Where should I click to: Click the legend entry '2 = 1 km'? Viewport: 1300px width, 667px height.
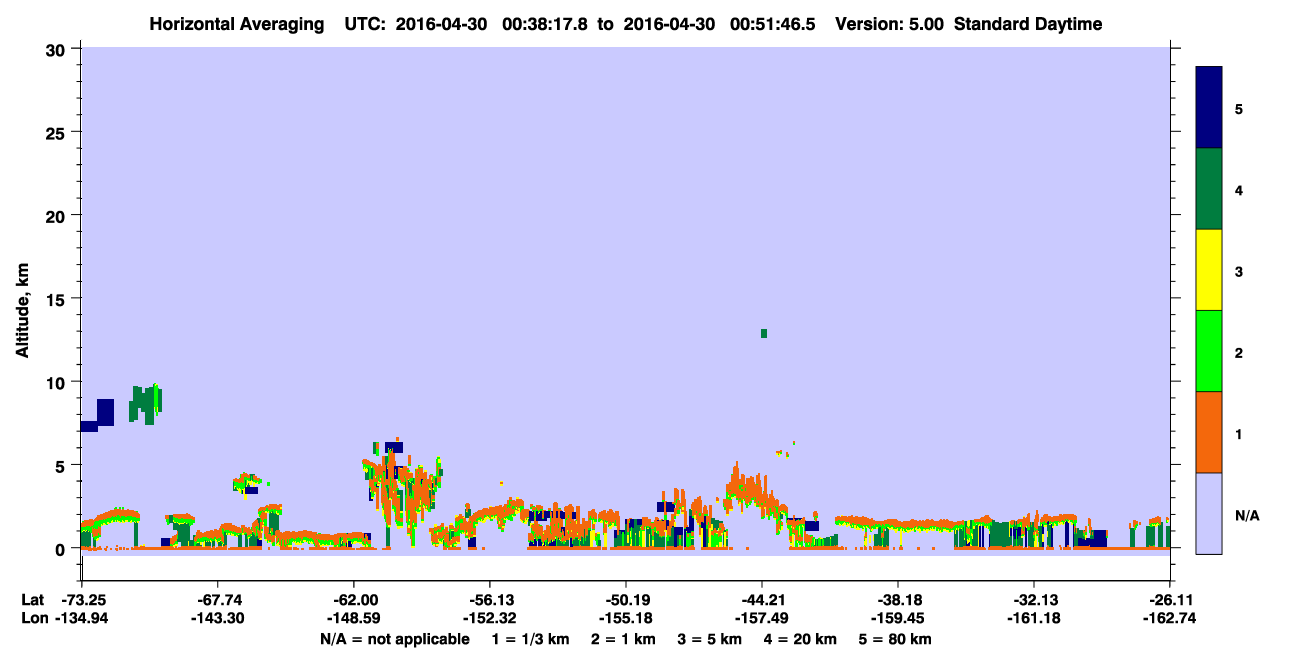point(624,639)
